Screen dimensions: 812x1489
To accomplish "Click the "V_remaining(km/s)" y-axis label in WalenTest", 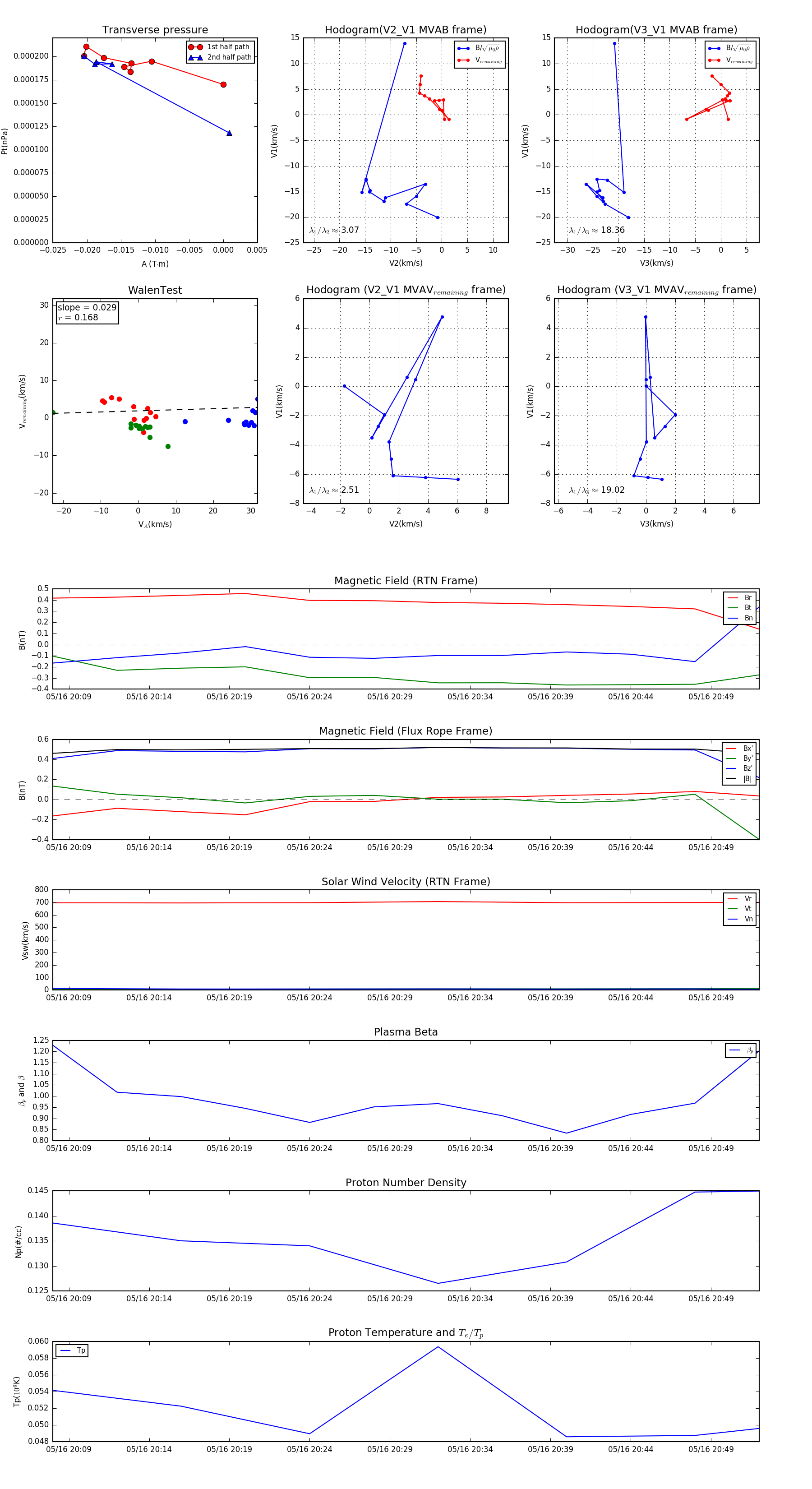I will (x=23, y=401).
